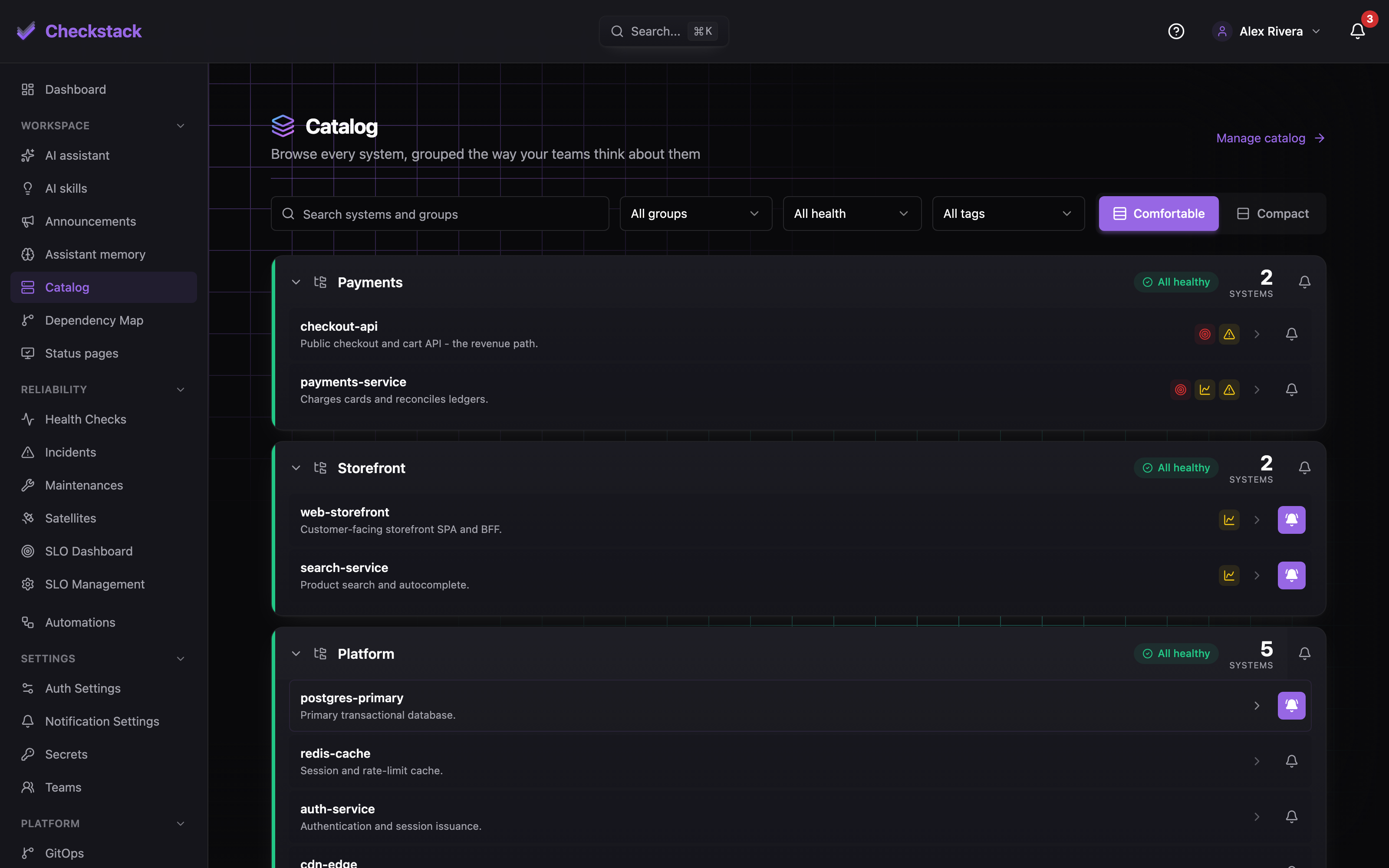This screenshot has width=1389, height=868.
Task: Open Announcements in sidebar
Action: (103, 222)
